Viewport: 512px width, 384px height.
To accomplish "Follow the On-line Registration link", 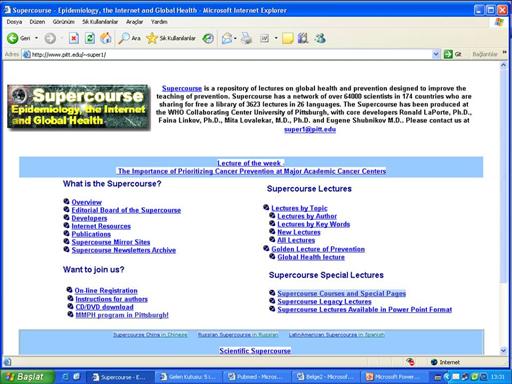I will pyautogui.click(x=106, y=291).
